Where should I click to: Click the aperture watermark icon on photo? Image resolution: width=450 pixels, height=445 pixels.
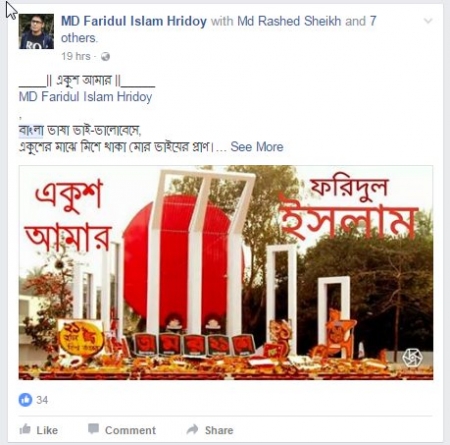(412, 358)
